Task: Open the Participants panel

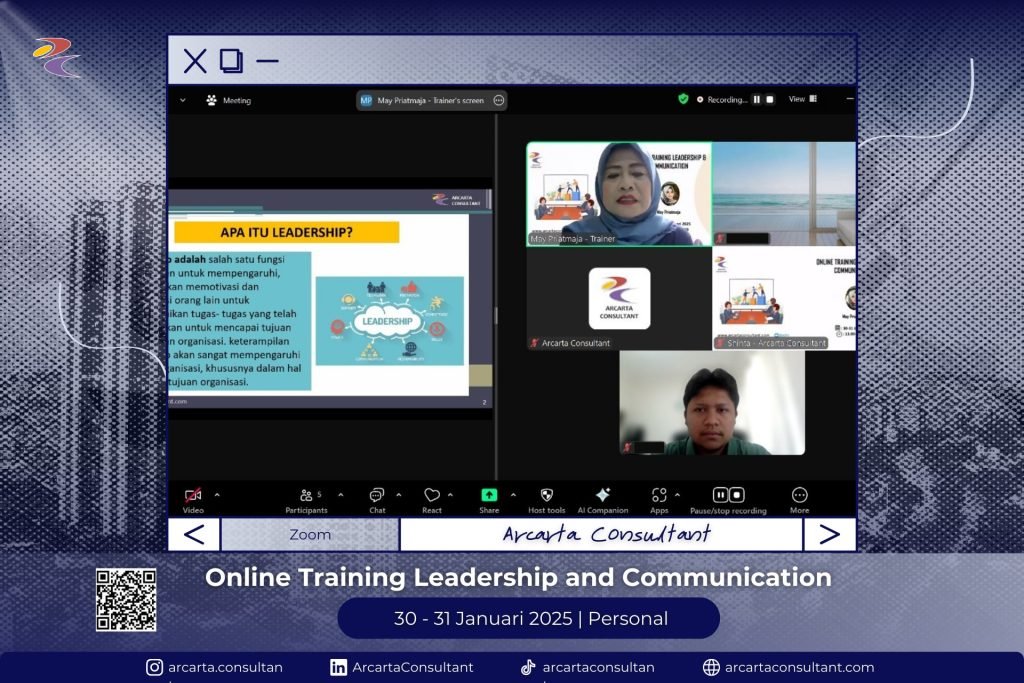Action: coord(306,496)
